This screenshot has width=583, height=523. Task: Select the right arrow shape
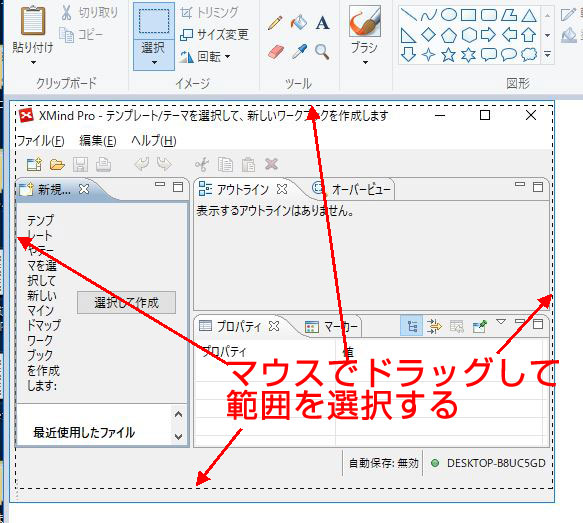pyautogui.click(x=488, y=35)
